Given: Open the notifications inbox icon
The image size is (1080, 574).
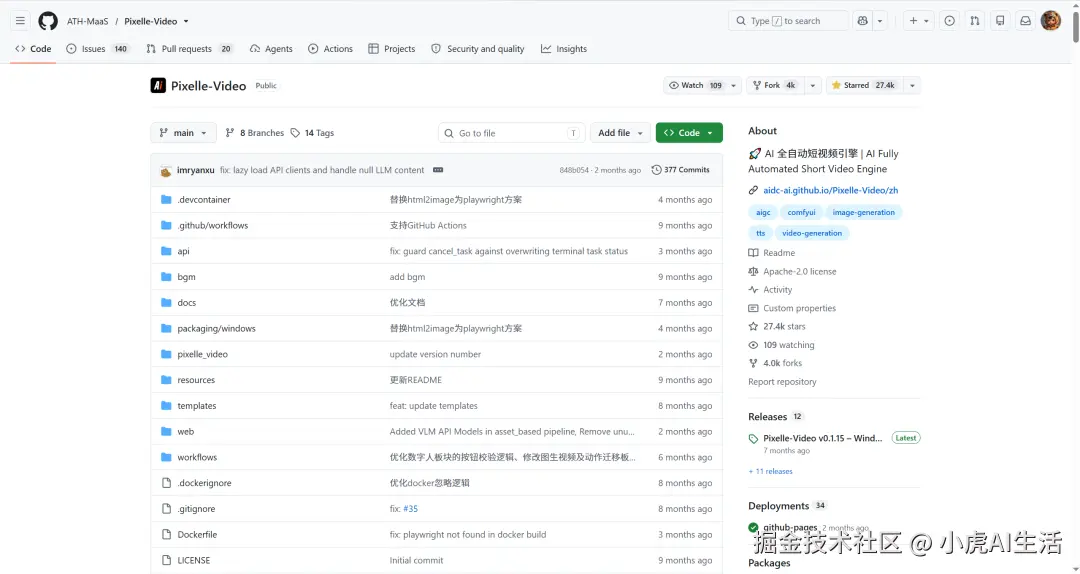Looking at the screenshot, I should click(1026, 21).
